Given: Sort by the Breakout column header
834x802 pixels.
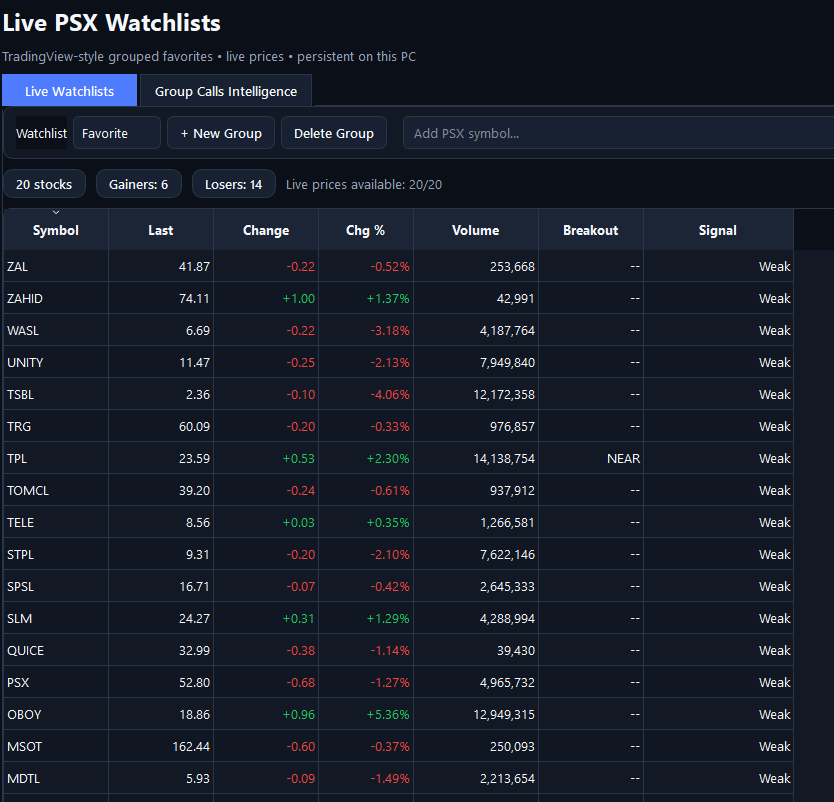Looking at the screenshot, I should coord(590,230).
